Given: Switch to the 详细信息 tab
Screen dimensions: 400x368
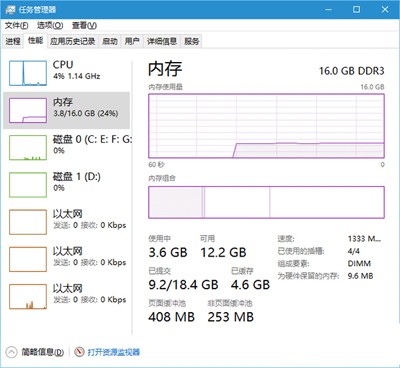Looking at the screenshot, I should click(162, 41).
